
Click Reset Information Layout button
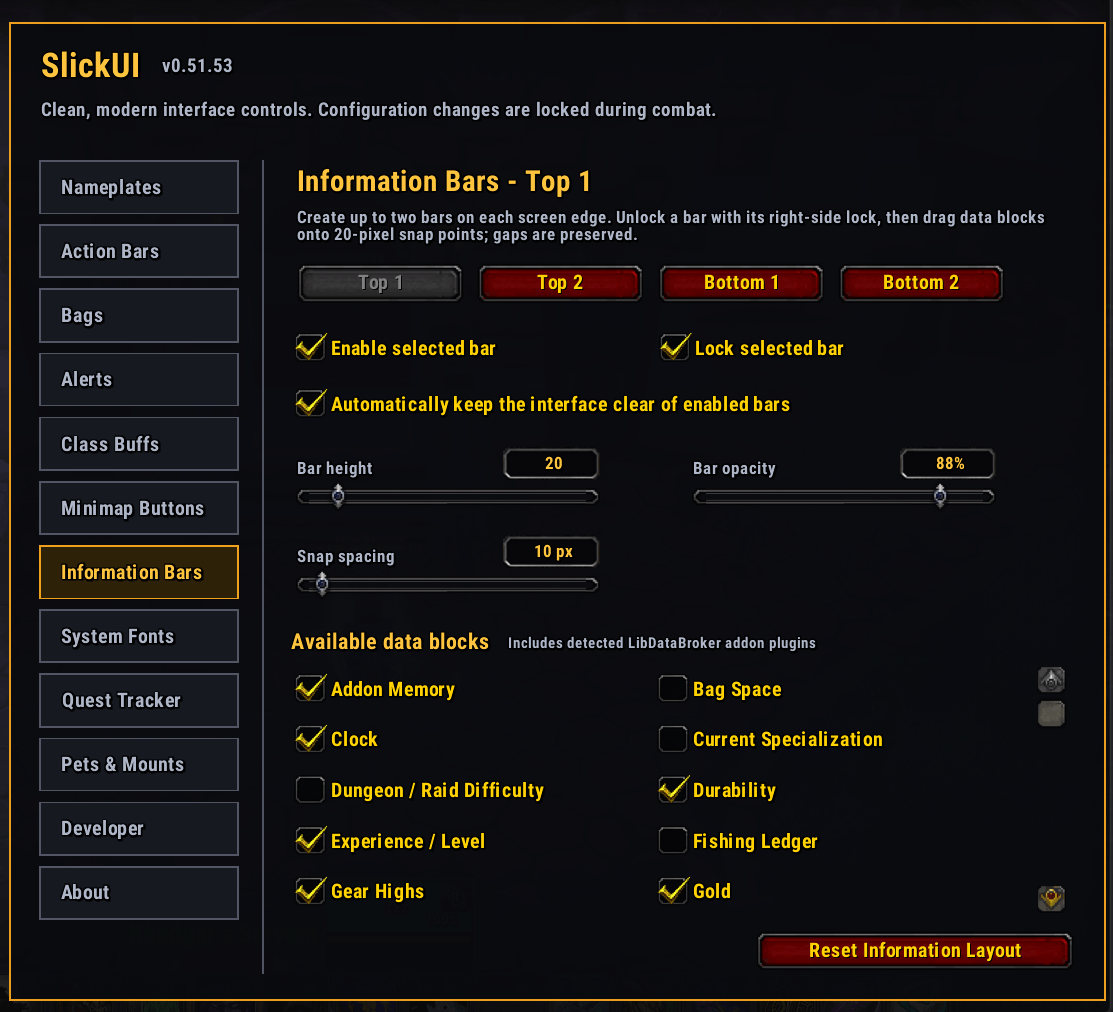(915, 951)
